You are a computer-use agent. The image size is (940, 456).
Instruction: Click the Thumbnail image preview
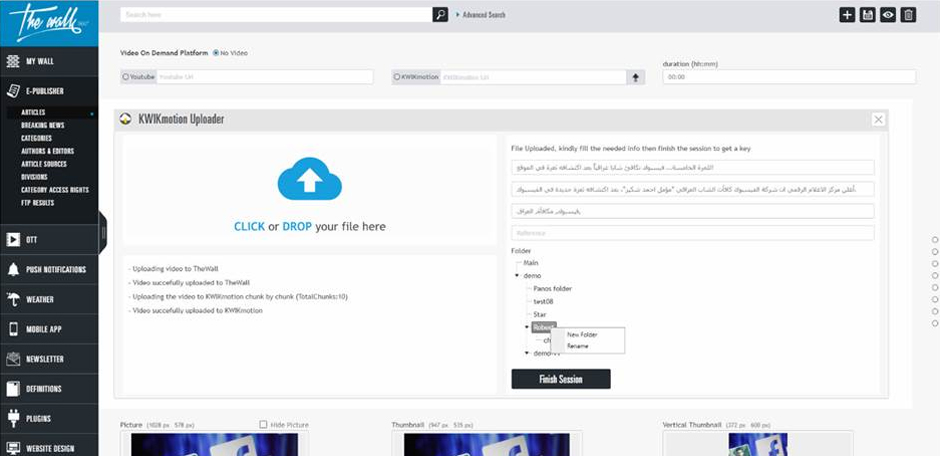pos(486,445)
